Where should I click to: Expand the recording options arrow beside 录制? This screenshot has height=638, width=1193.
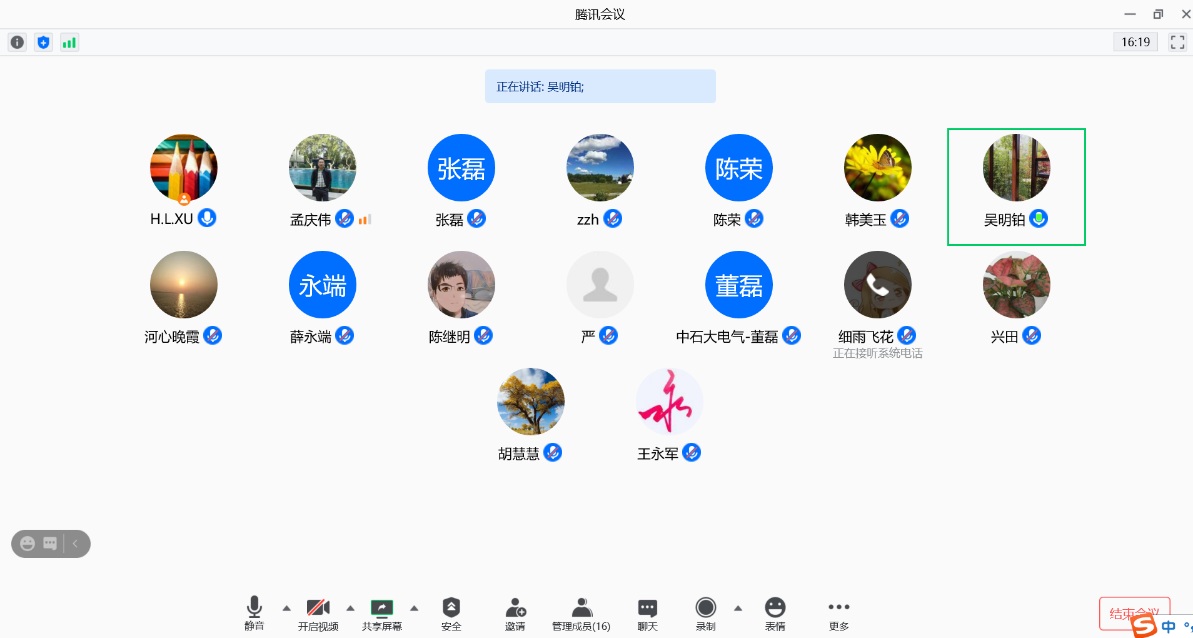[738, 607]
